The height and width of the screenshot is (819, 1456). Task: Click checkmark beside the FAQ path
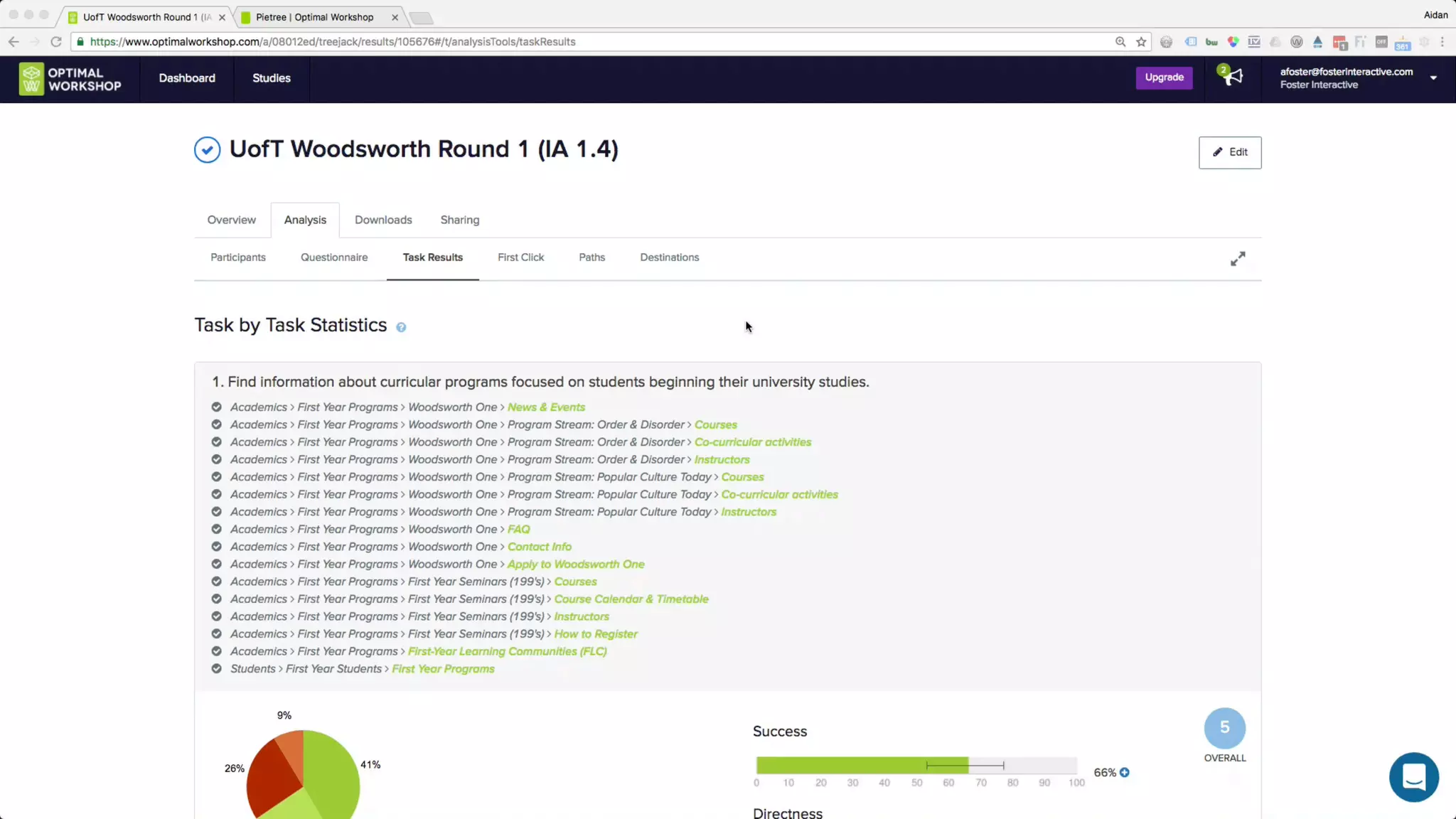coord(217,529)
